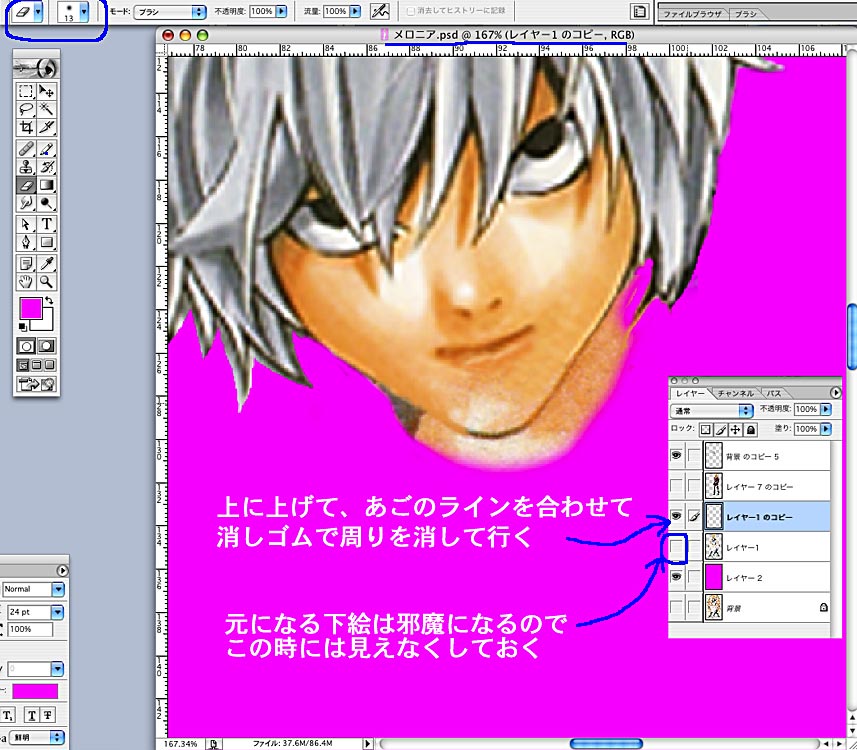Select the Healing Brush tool

click(x=26, y=148)
